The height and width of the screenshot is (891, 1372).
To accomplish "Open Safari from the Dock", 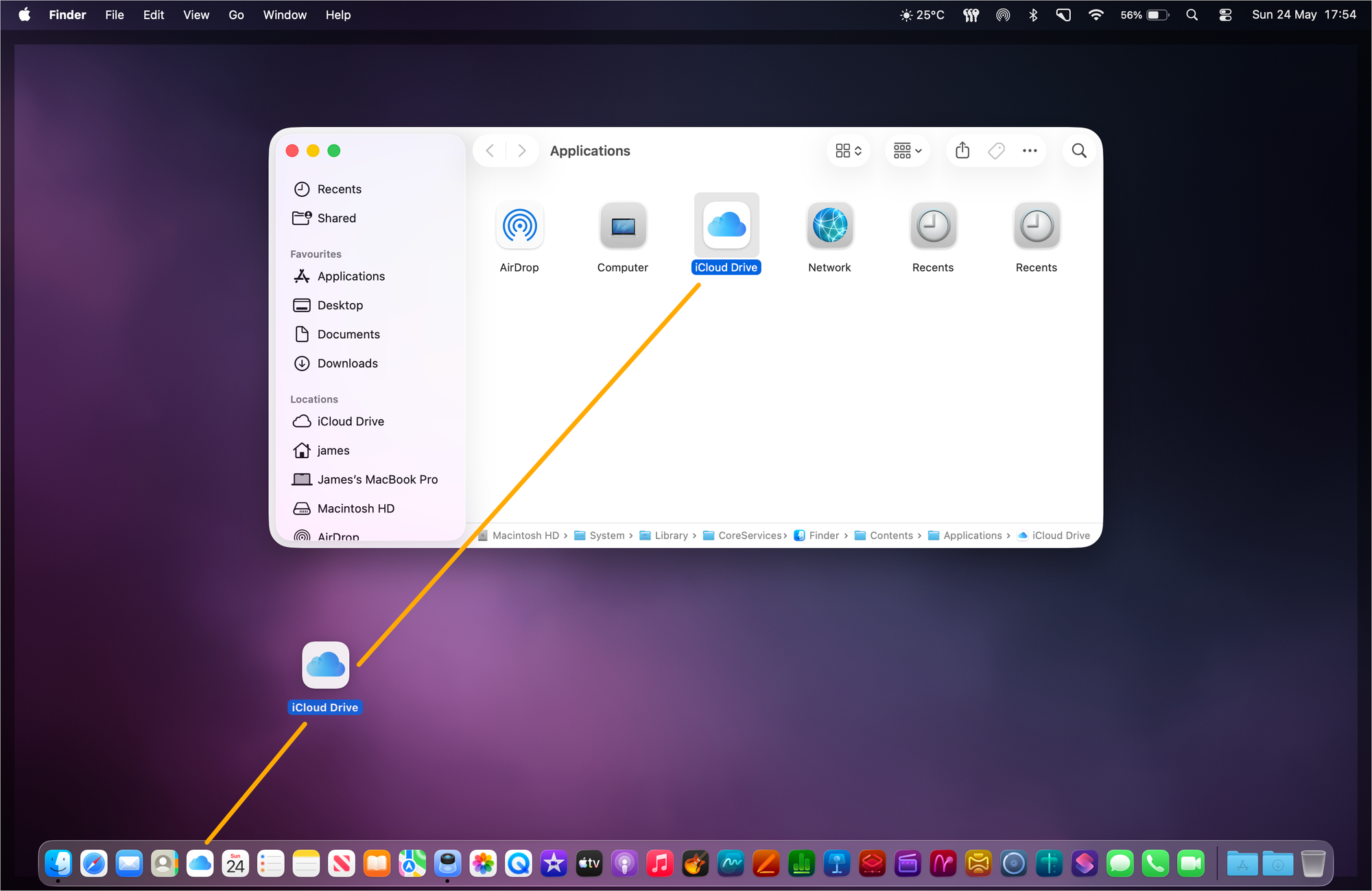I will click(94, 863).
